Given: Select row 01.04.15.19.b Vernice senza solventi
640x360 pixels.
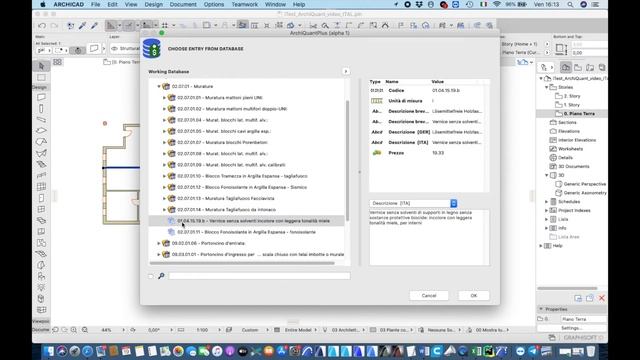Looking at the screenshot, I should pyautogui.click(x=247, y=221).
